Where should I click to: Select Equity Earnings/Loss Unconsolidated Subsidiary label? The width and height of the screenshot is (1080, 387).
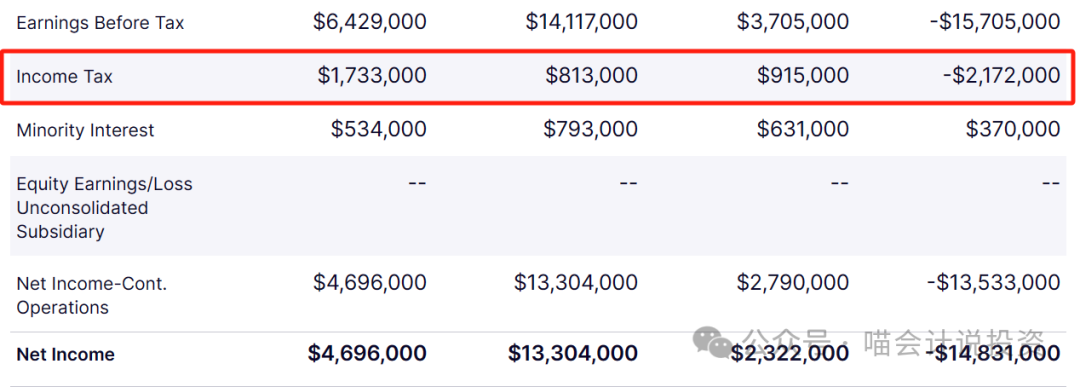click(105, 207)
